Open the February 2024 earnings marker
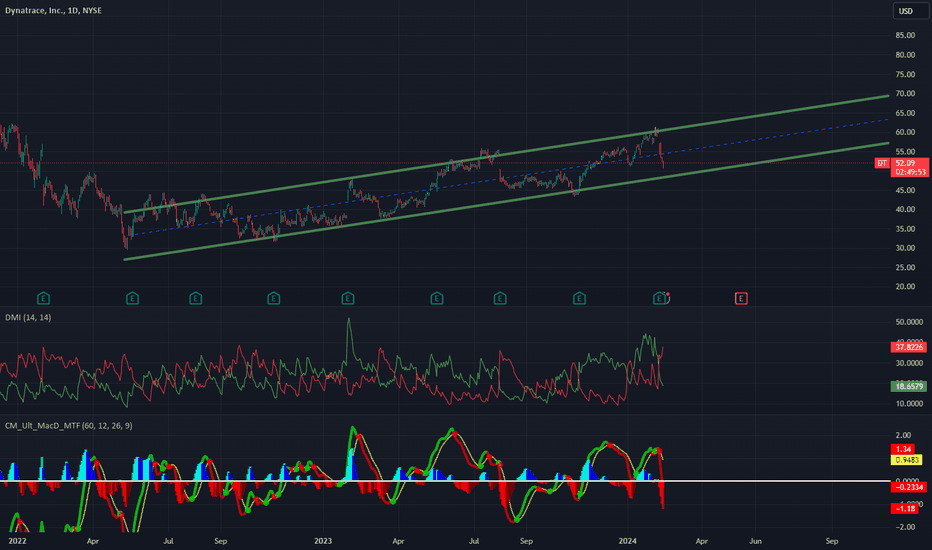The height and width of the screenshot is (550, 932). pos(659,298)
